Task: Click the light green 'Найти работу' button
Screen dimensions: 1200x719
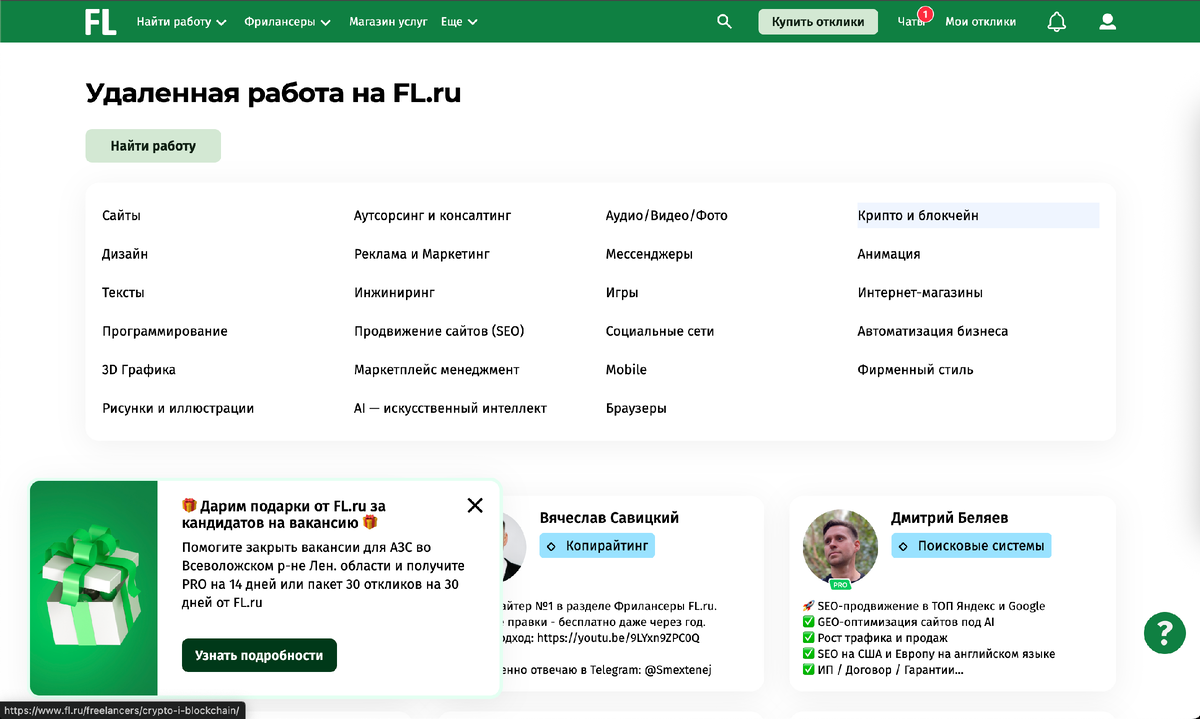Action: point(153,146)
